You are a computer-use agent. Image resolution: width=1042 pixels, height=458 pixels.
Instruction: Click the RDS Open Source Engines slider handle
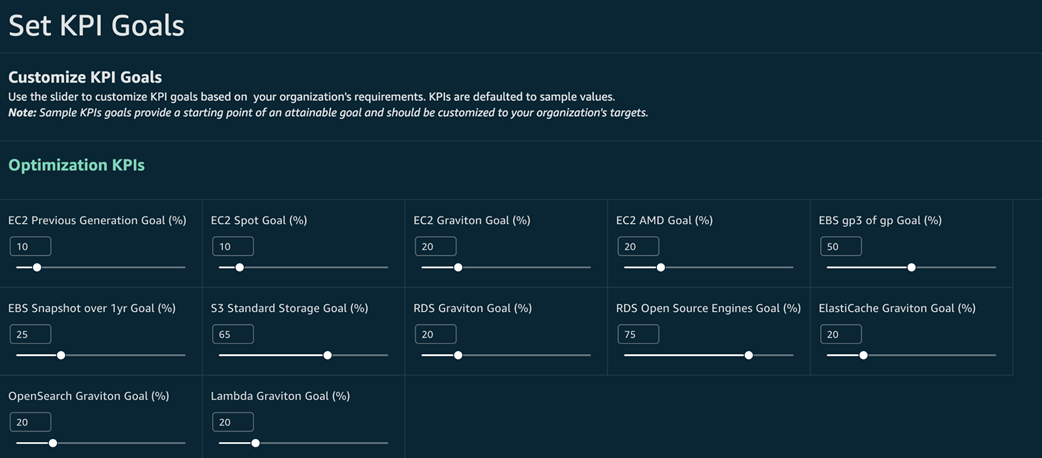749,355
